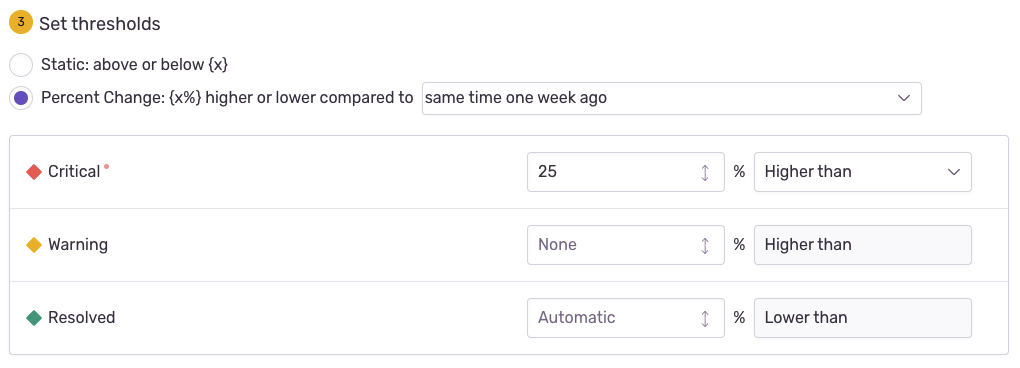Click the chevron in comparison period dropdown
Image resolution: width=1020 pixels, height=368 pixels.
pos(904,98)
